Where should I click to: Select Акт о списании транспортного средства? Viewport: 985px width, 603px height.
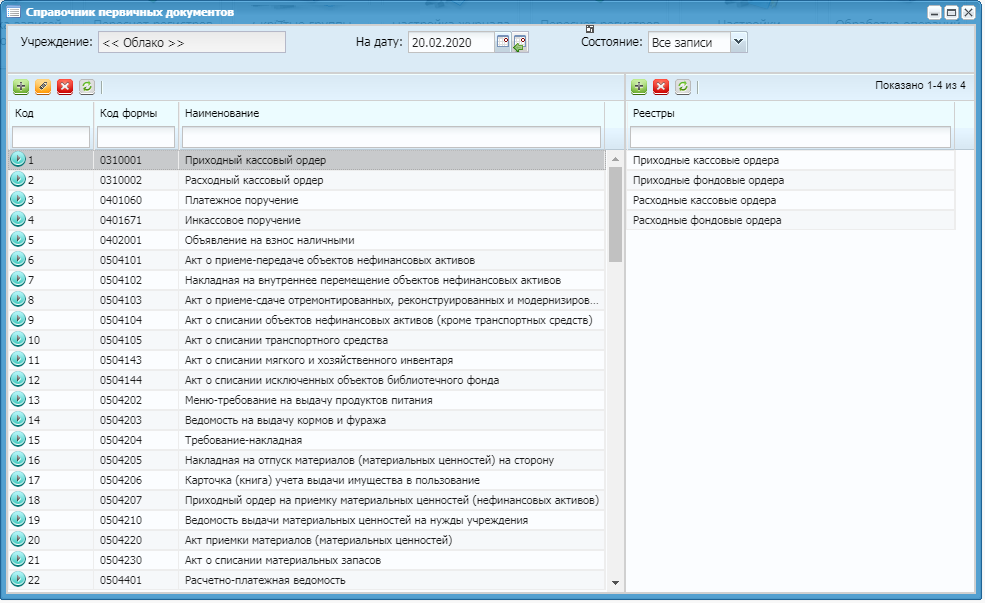pyautogui.click(x=307, y=340)
